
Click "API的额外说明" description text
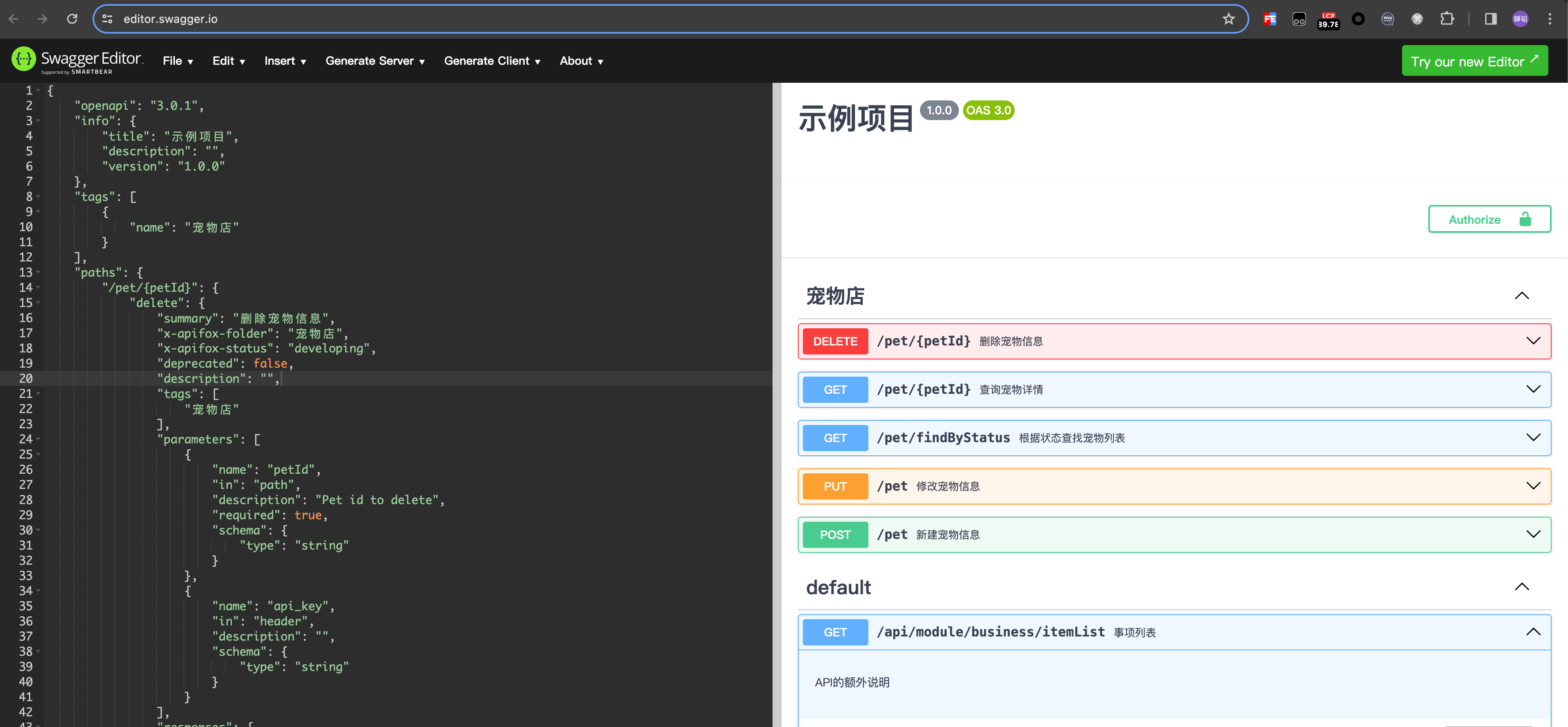852,683
